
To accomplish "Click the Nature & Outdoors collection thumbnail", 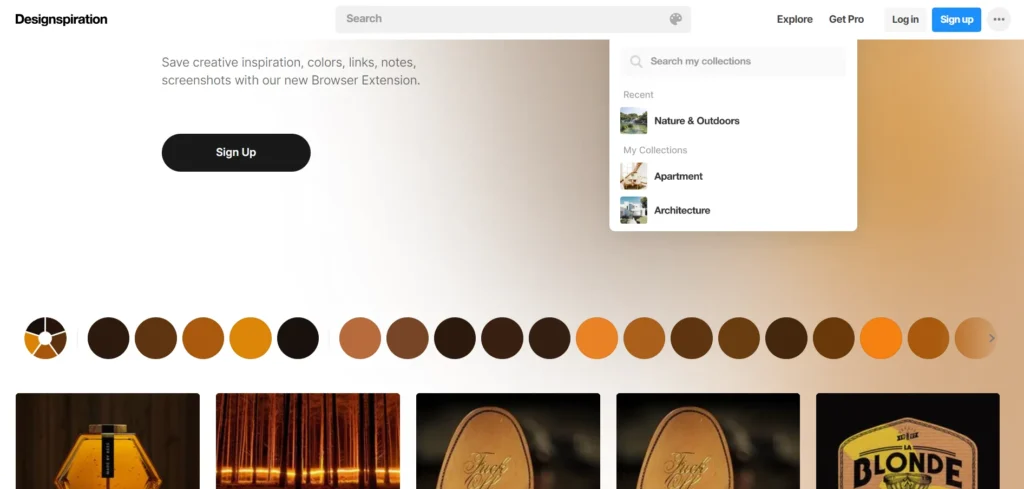I will (x=633, y=121).
